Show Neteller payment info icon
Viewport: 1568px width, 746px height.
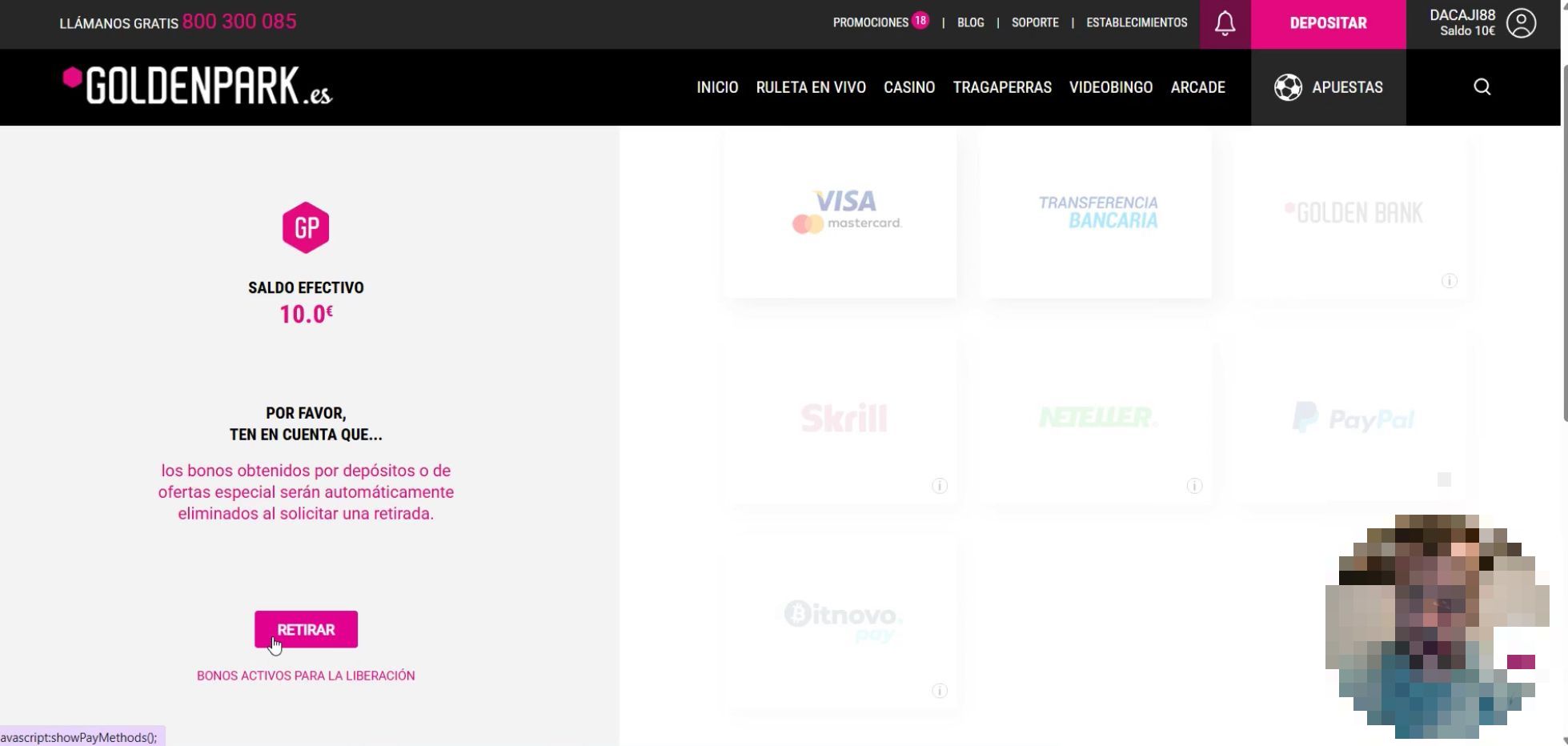(1194, 486)
